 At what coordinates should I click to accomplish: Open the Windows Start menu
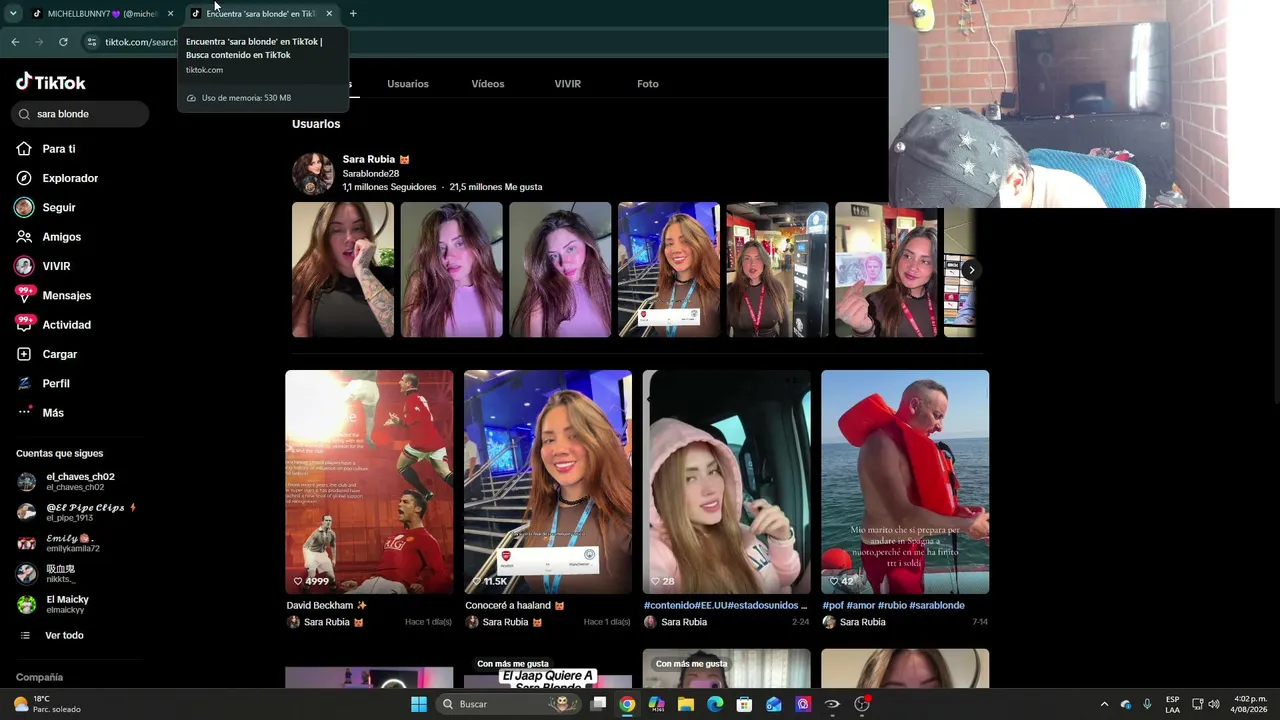pyautogui.click(x=419, y=704)
